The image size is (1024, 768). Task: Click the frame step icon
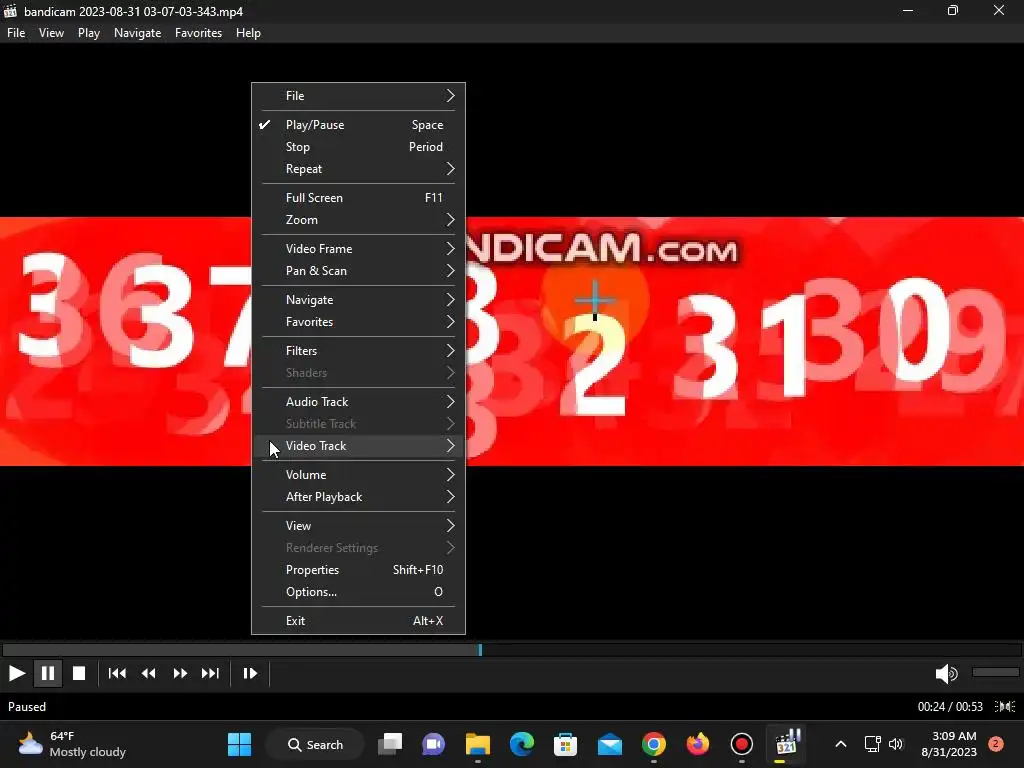coord(250,673)
